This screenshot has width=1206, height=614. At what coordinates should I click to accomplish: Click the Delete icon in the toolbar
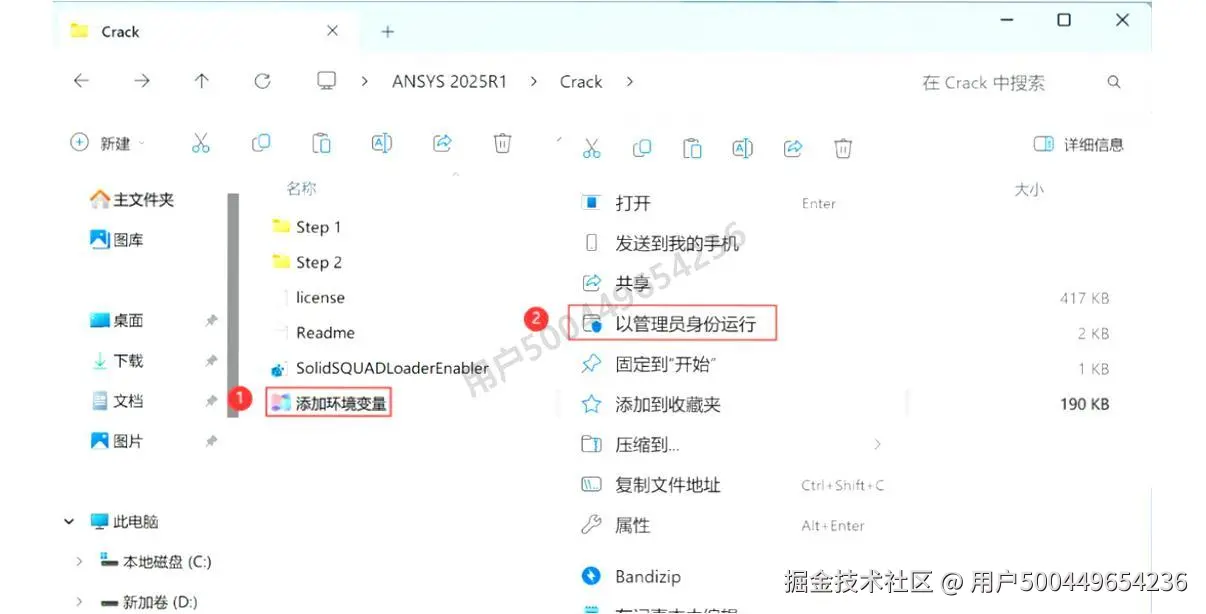click(502, 143)
